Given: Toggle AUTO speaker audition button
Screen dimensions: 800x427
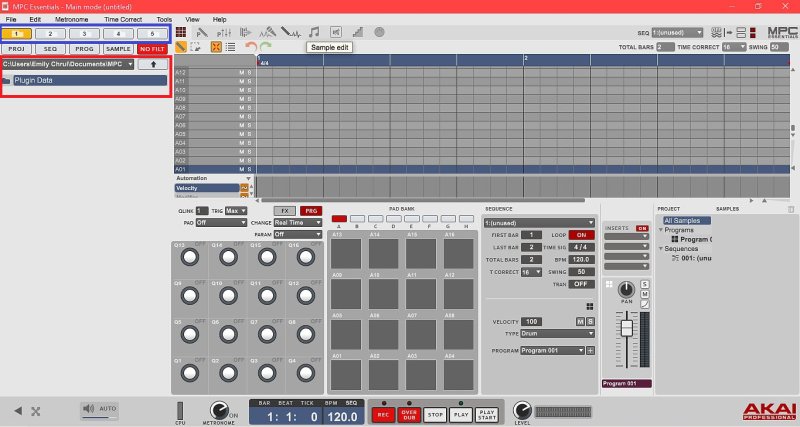Looking at the screenshot, I should (x=100, y=409).
